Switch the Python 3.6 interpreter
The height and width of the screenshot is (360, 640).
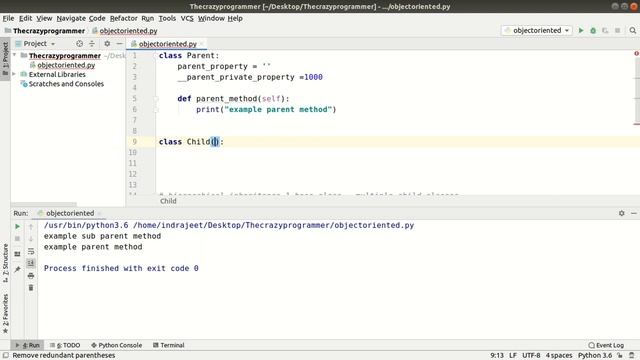(x=595, y=356)
